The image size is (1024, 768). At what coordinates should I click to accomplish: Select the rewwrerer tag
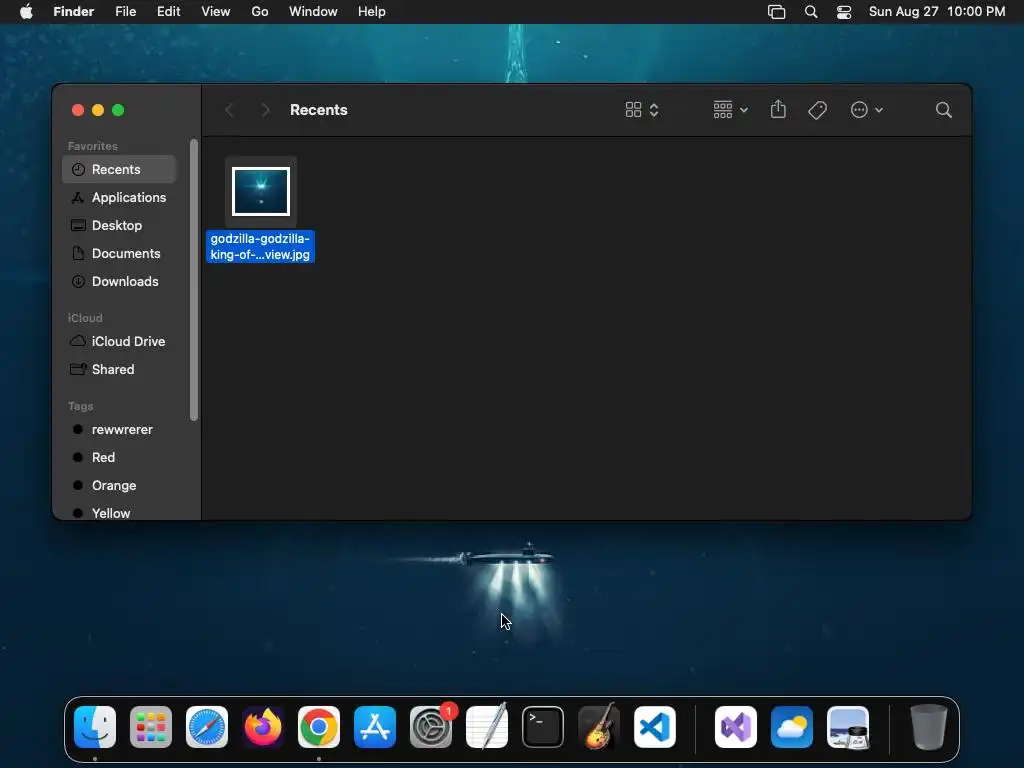119,430
